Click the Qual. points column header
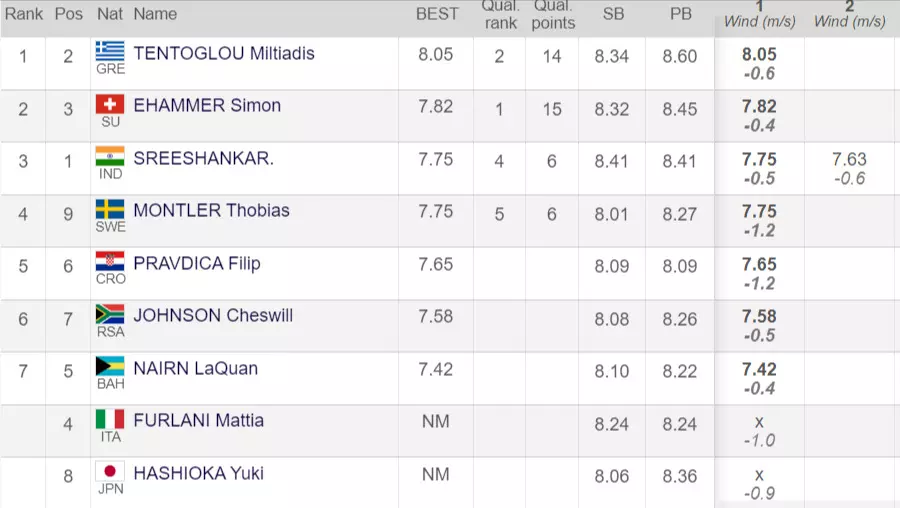The image size is (900, 508). click(x=553, y=14)
